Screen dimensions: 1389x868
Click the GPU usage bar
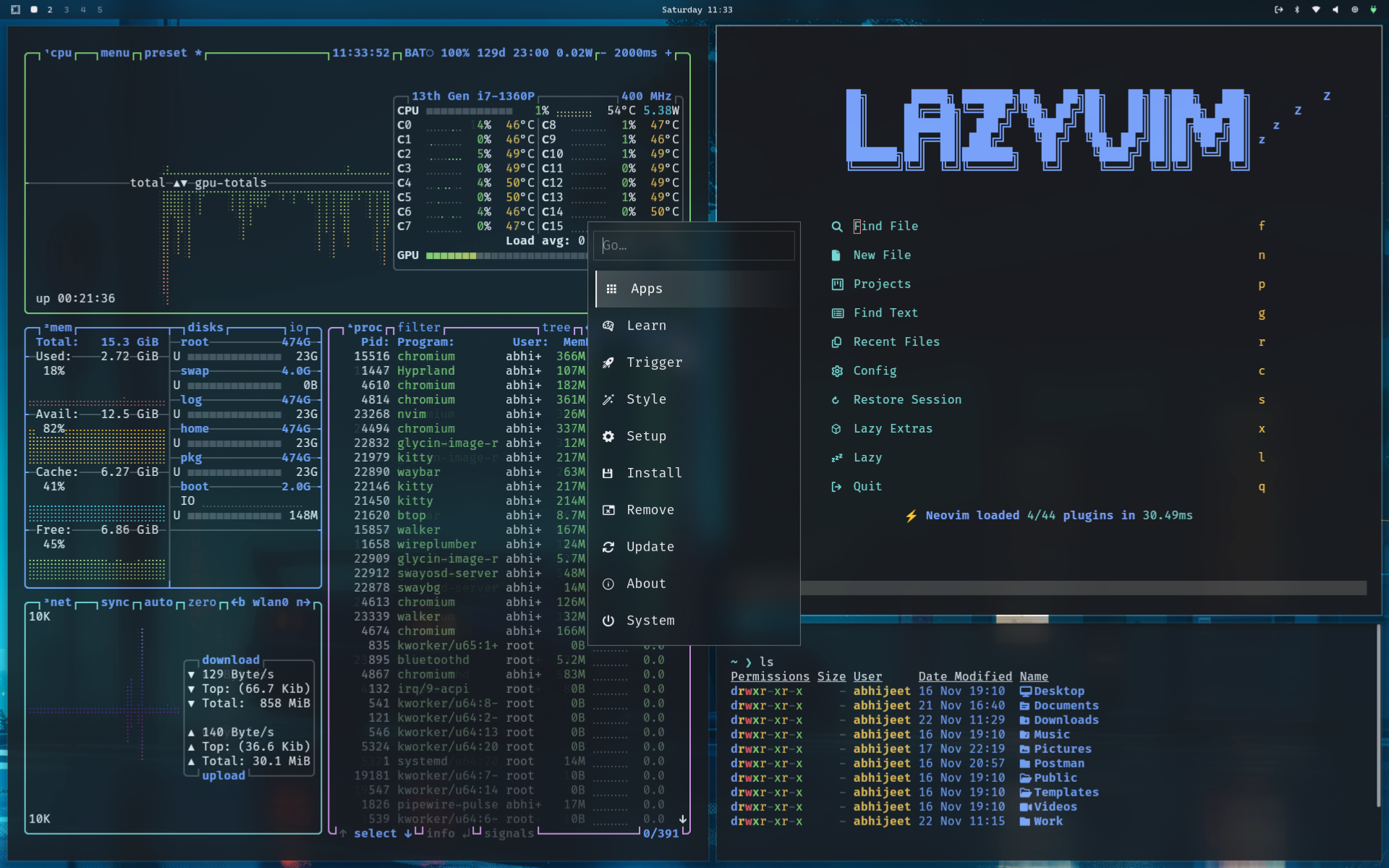506,255
